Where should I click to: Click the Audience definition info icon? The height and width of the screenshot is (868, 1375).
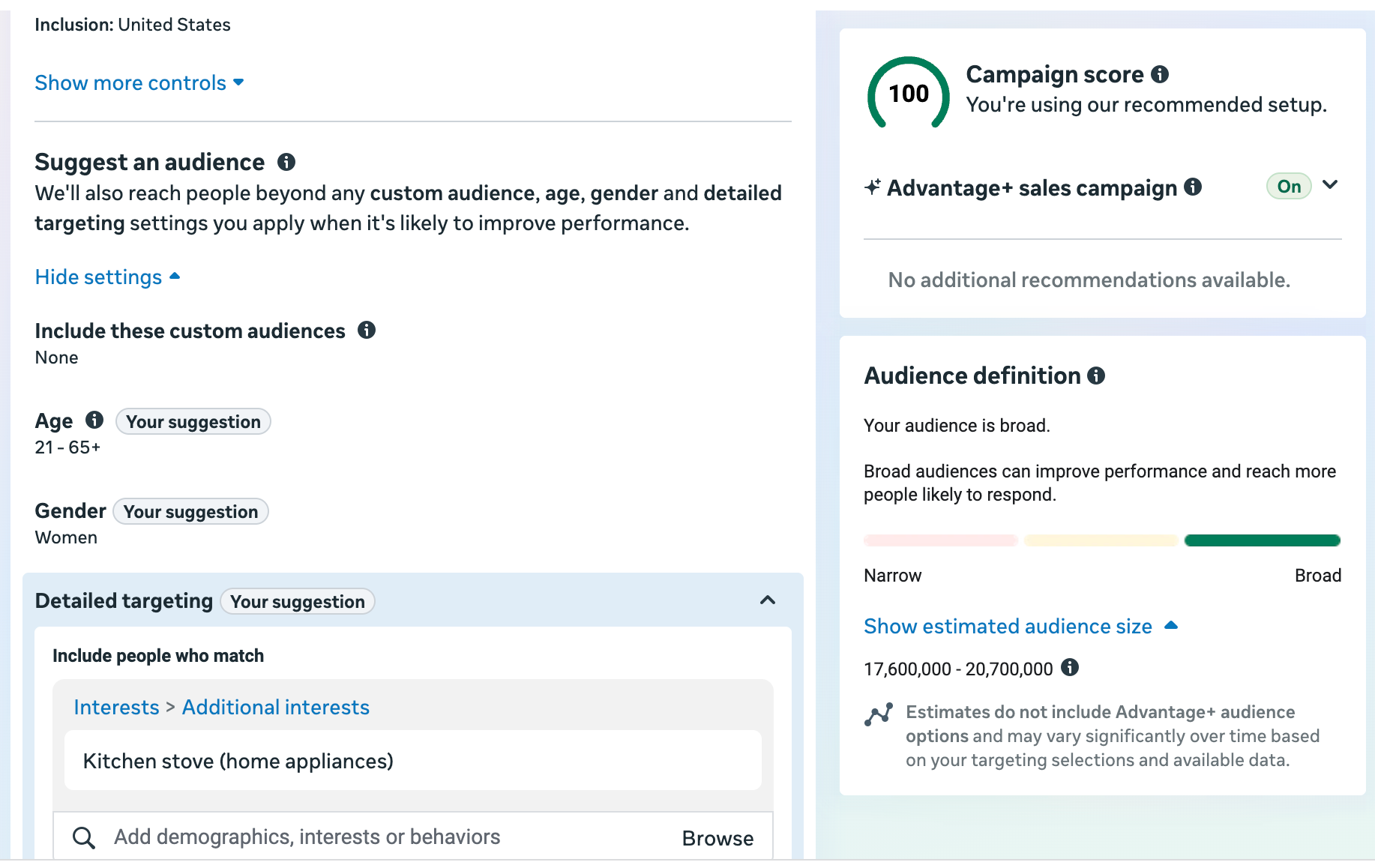(x=1096, y=376)
